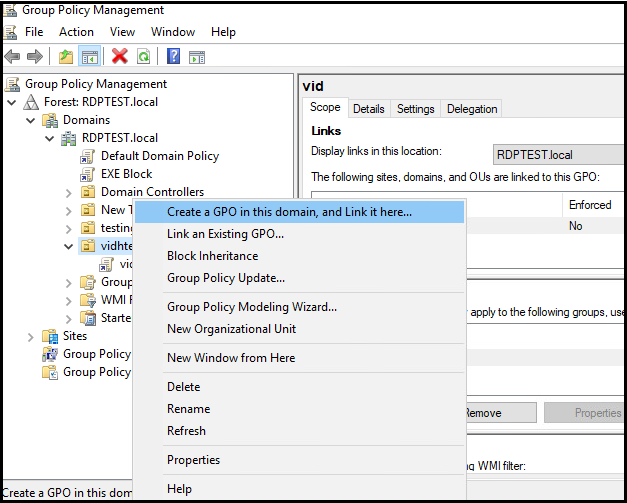627x503 pixels.
Task: Select New Organizational Unit
Action: tap(300, 329)
